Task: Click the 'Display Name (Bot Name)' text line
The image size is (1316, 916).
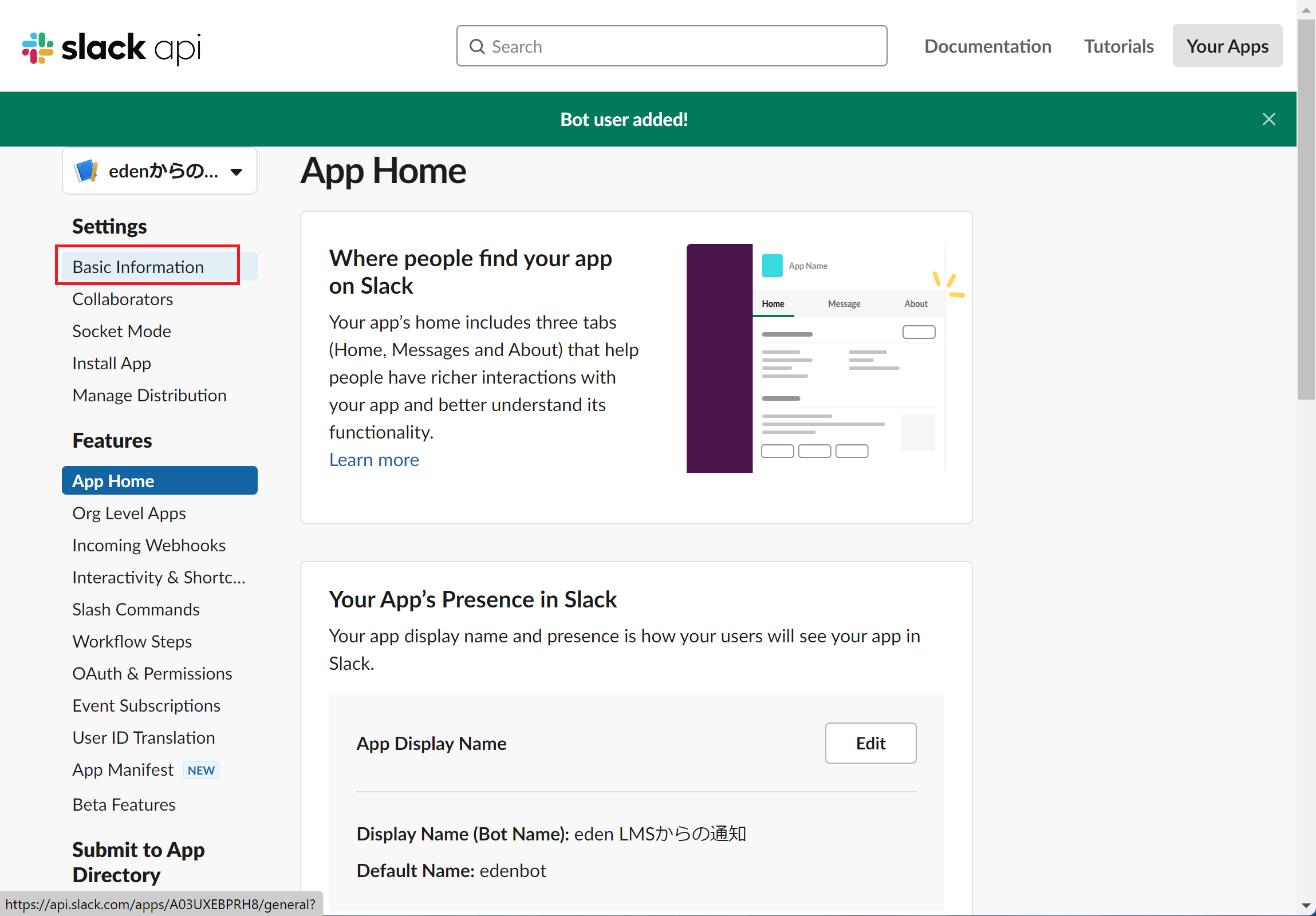Action: (551, 834)
